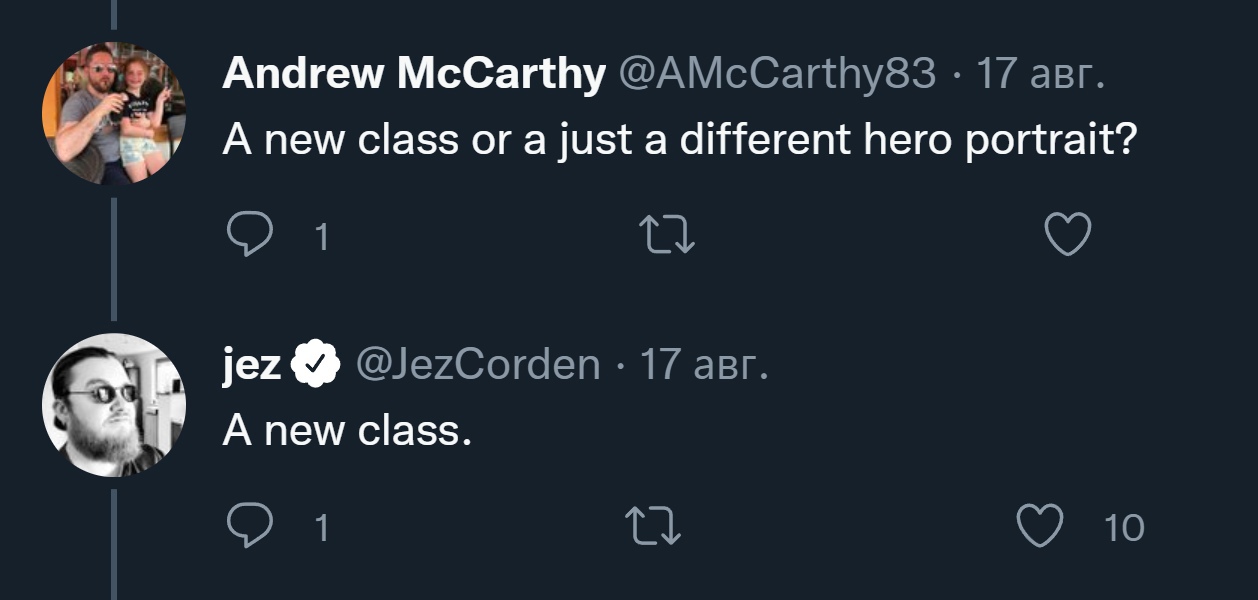Like Andrew McCarthy's tweet with the heart icon

coord(1067,236)
